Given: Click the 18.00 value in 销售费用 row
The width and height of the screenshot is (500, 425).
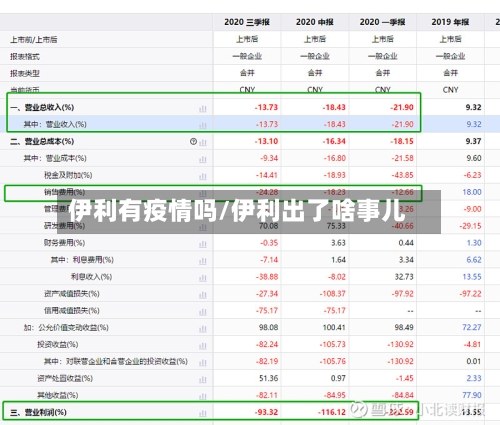Looking at the screenshot, I should [x=472, y=192].
